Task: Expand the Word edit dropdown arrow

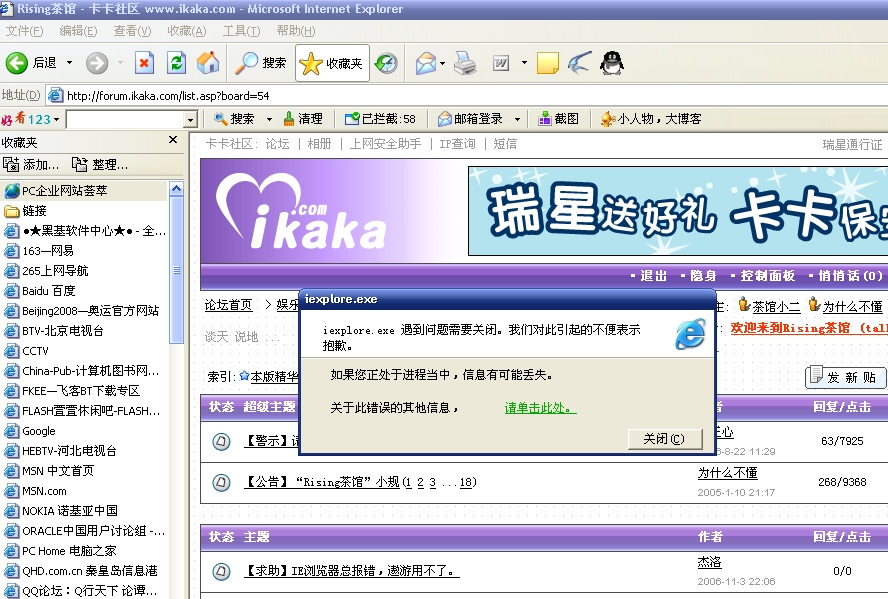Action: point(524,63)
